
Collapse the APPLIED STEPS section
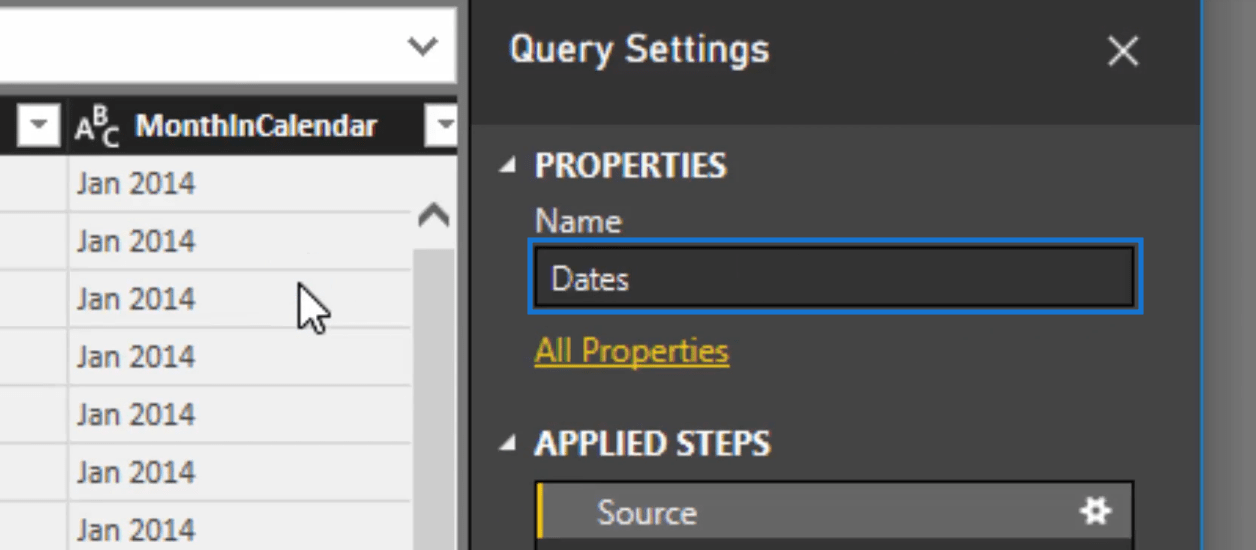click(x=509, y=443)
